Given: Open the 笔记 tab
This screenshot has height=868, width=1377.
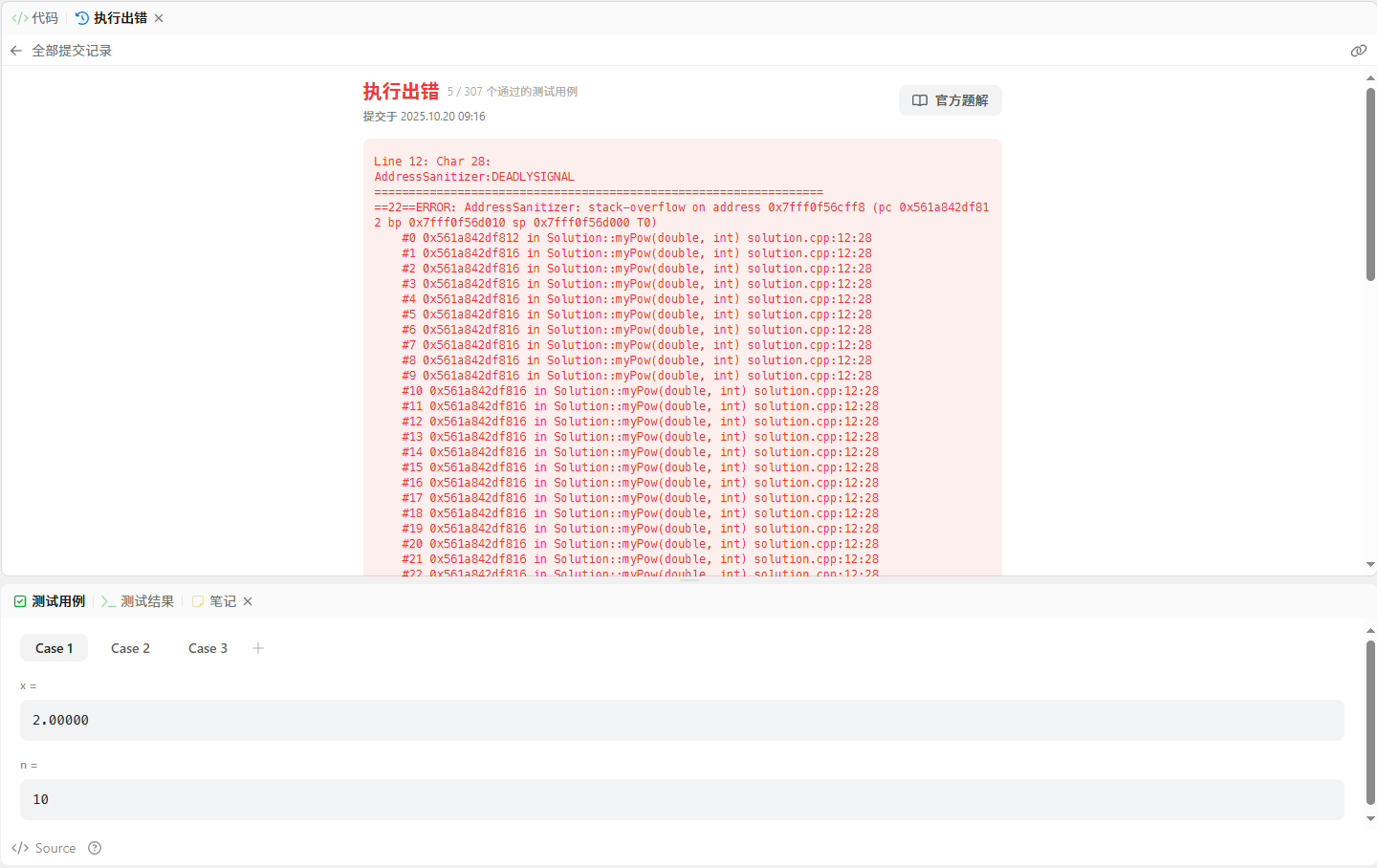Looking at the screenshot, I should [215, 601].
